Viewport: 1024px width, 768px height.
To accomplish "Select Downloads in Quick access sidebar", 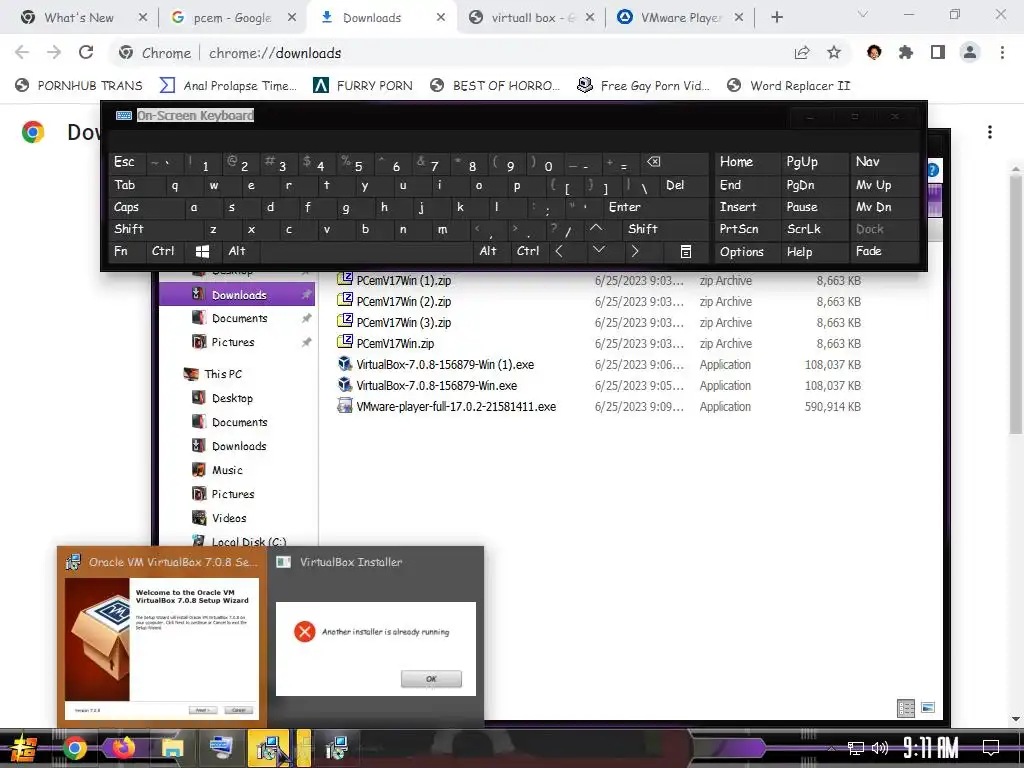I will tap(237, 295).
